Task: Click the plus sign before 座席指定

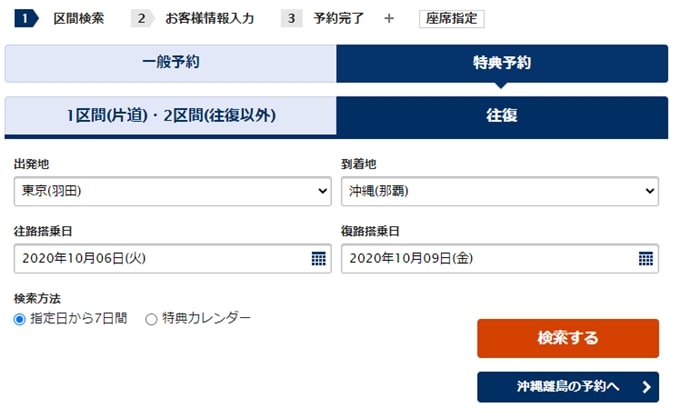Action: tap(389, 19)
